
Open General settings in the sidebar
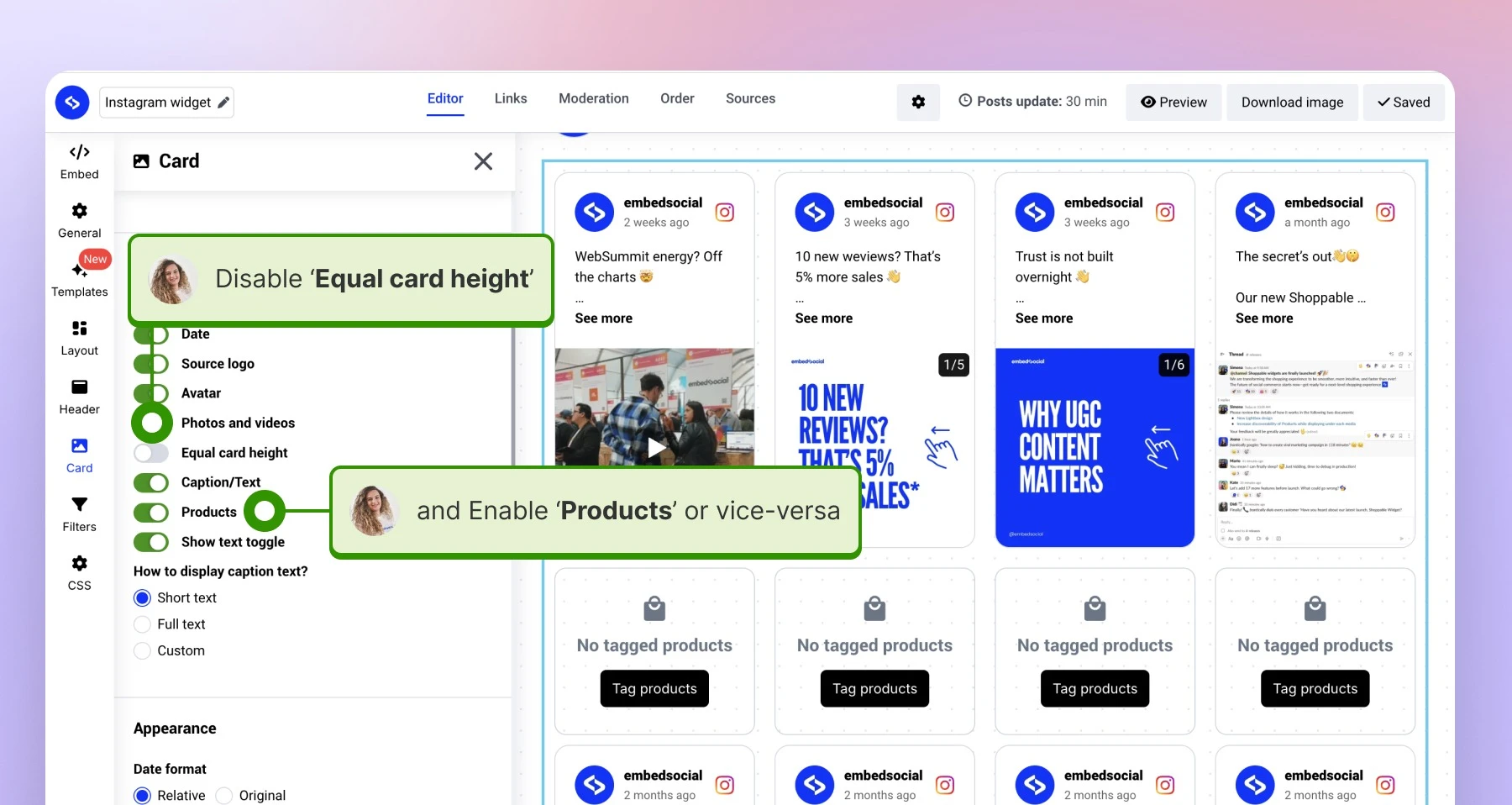point(80,220)
